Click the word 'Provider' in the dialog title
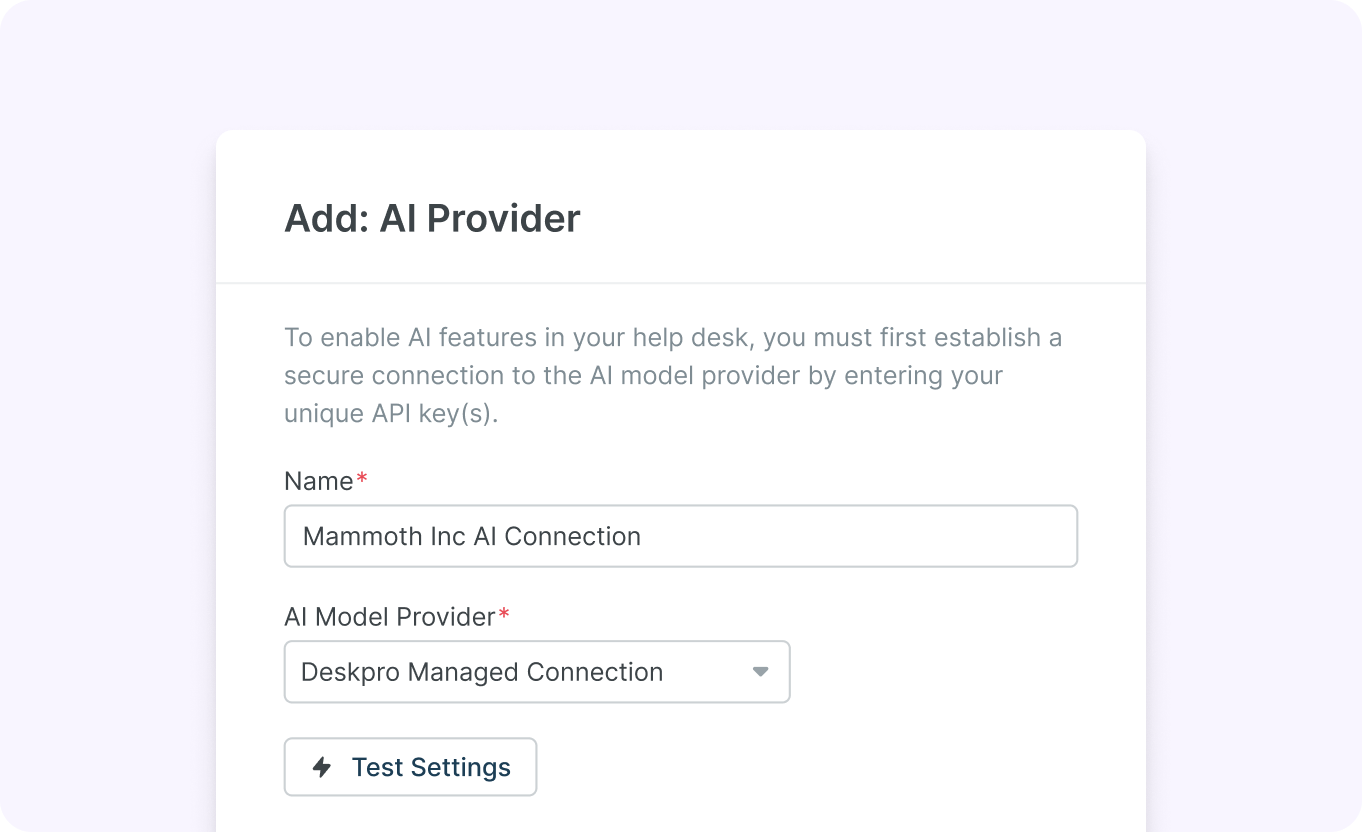Viewport: 1362px width, 832px height. [503, 218]
